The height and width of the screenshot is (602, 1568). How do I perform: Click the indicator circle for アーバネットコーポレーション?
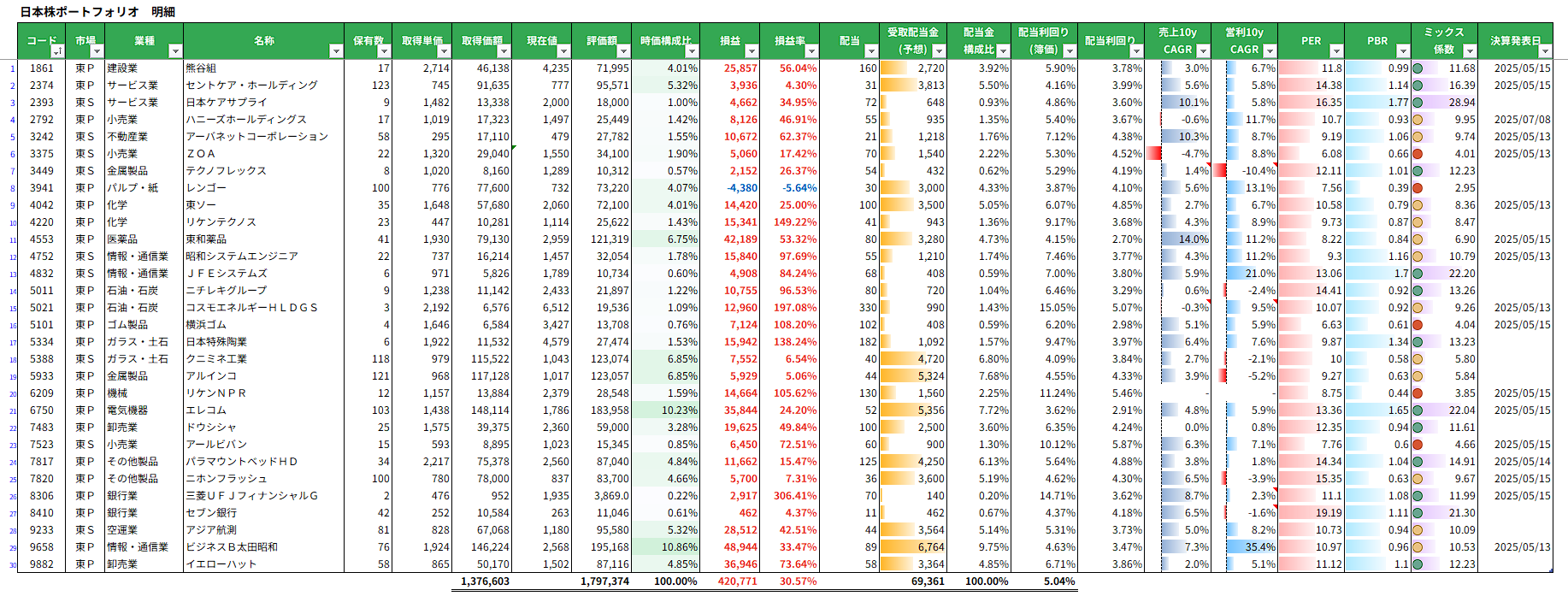click(1418, 137)
